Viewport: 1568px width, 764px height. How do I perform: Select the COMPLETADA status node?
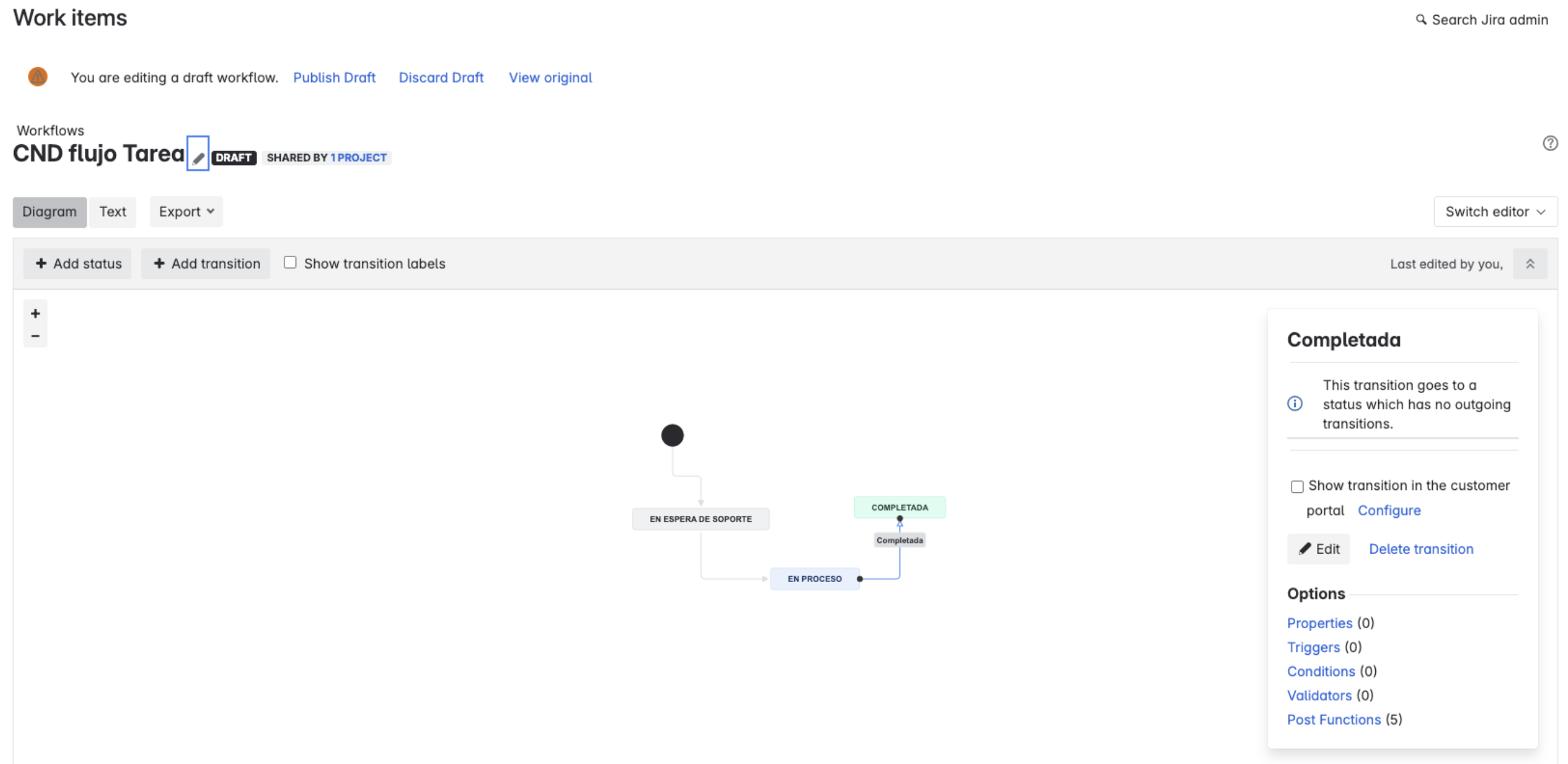pyautogui.click(x=900, y=507)
